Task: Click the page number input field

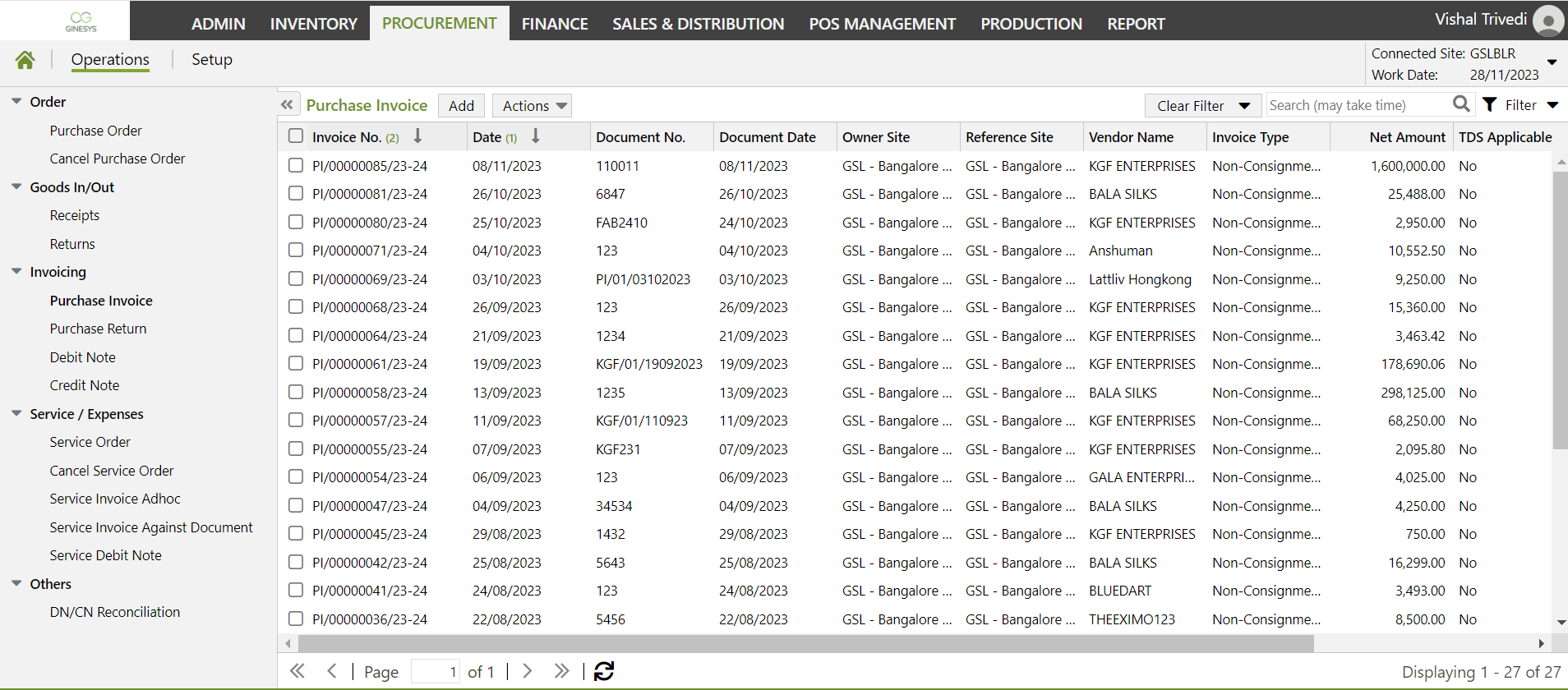Action: 436,671
